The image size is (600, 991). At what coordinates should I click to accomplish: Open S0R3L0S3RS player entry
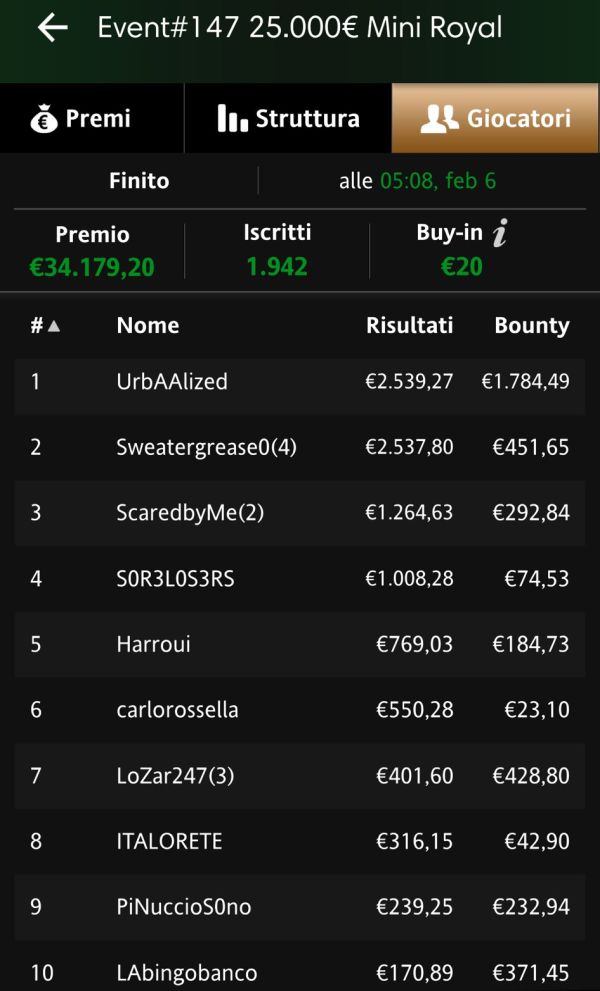[x=300, y=578]
